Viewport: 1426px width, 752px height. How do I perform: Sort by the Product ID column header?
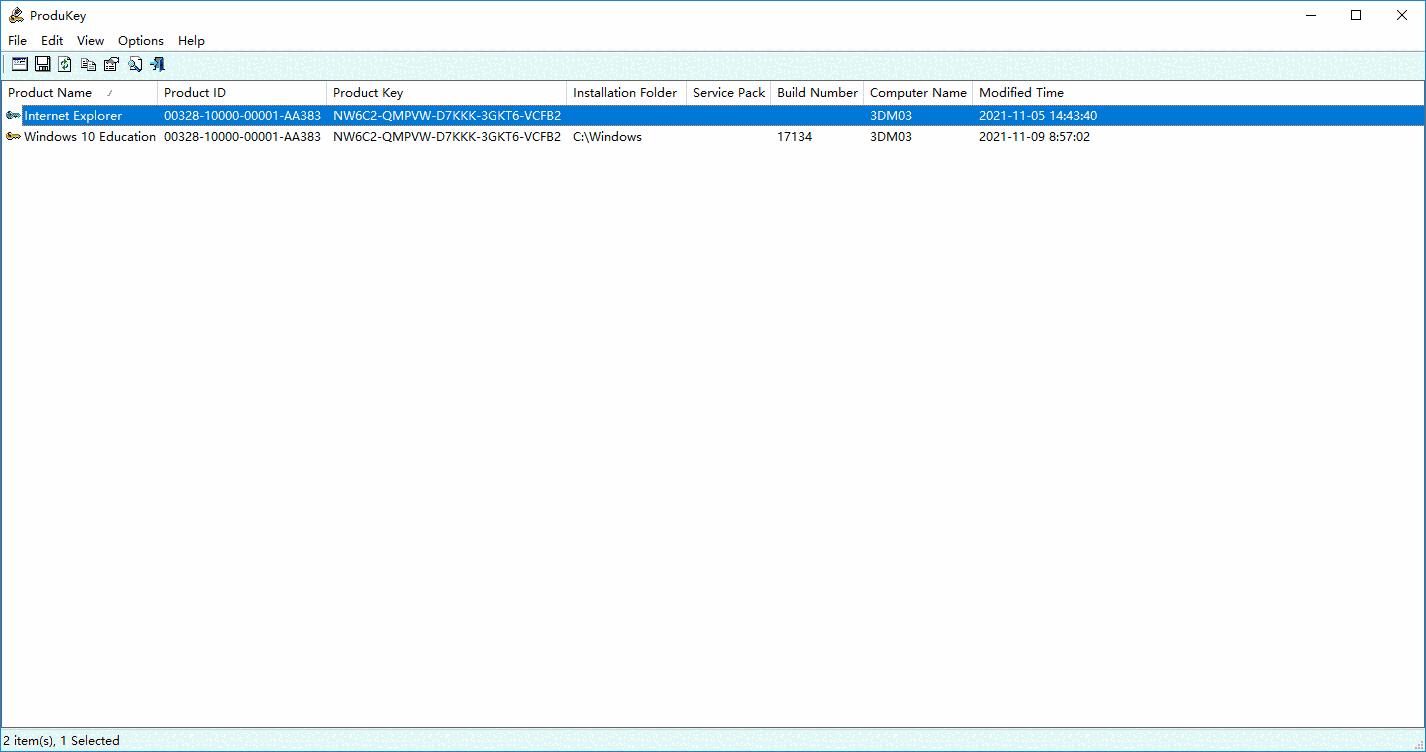[243, 93]
